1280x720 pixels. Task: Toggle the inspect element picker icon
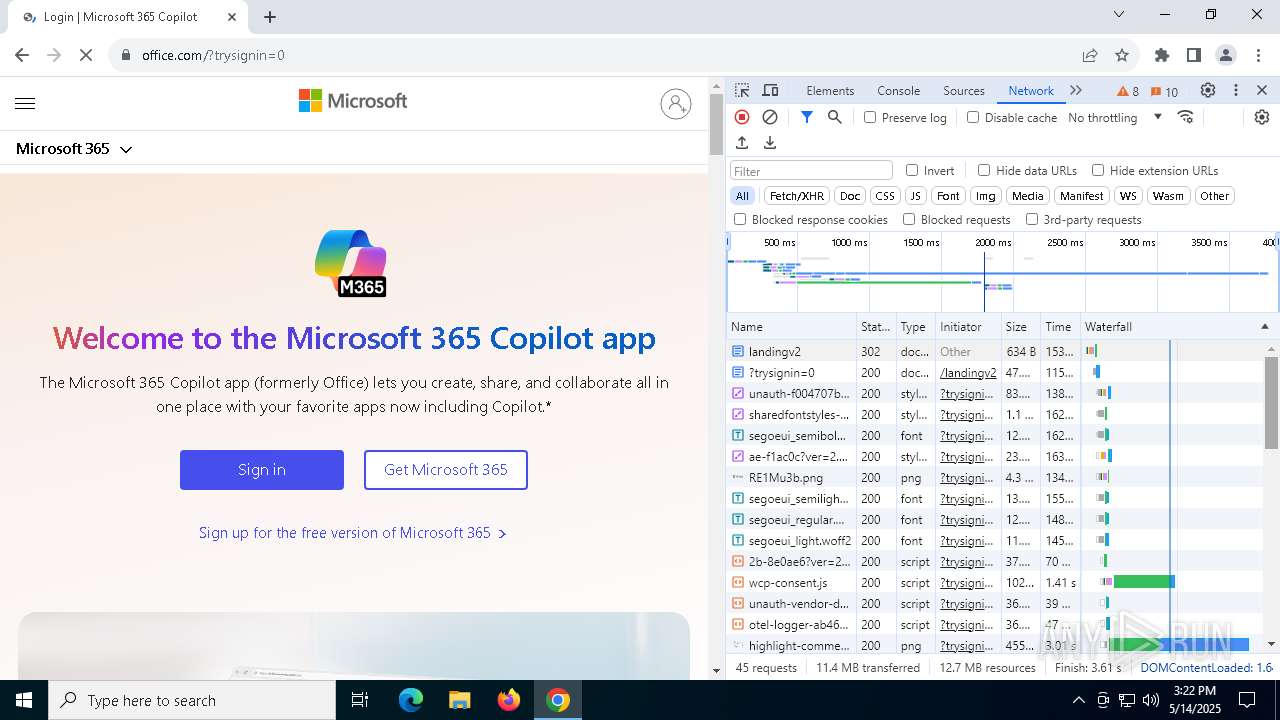tap(742, 90)
